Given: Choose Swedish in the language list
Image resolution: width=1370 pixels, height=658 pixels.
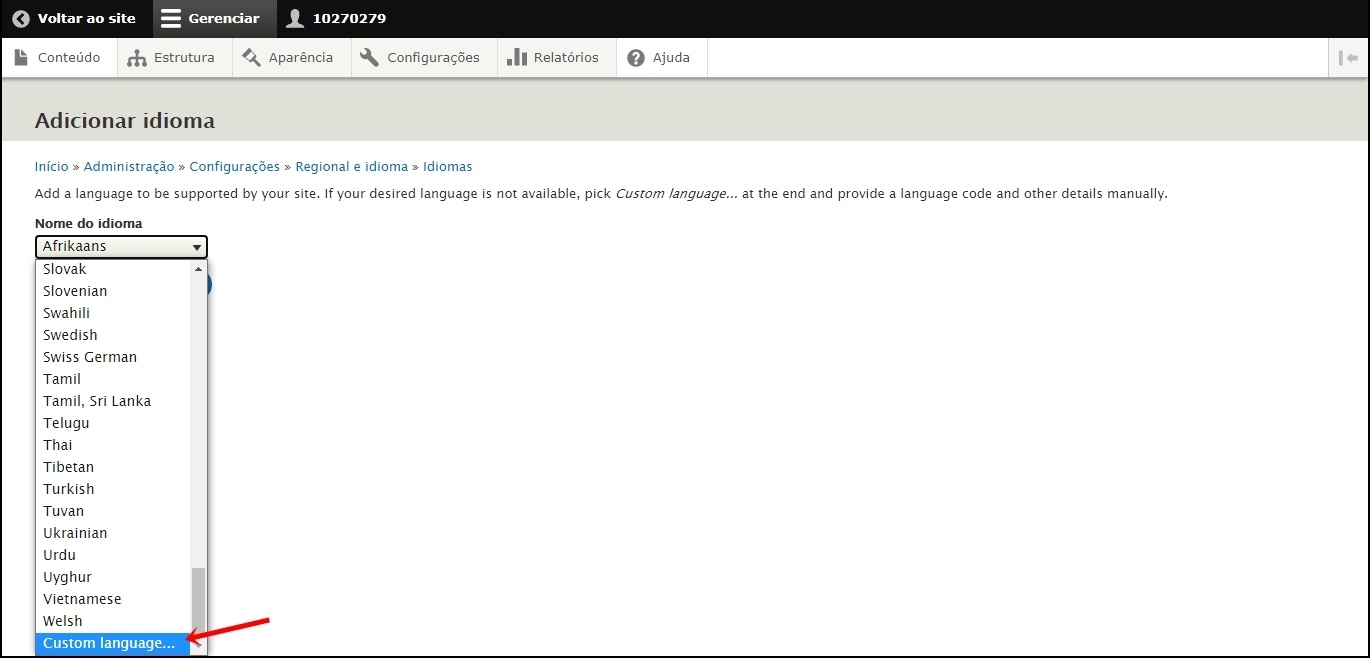Looking at the screenshot, I should tap(70, 335).
